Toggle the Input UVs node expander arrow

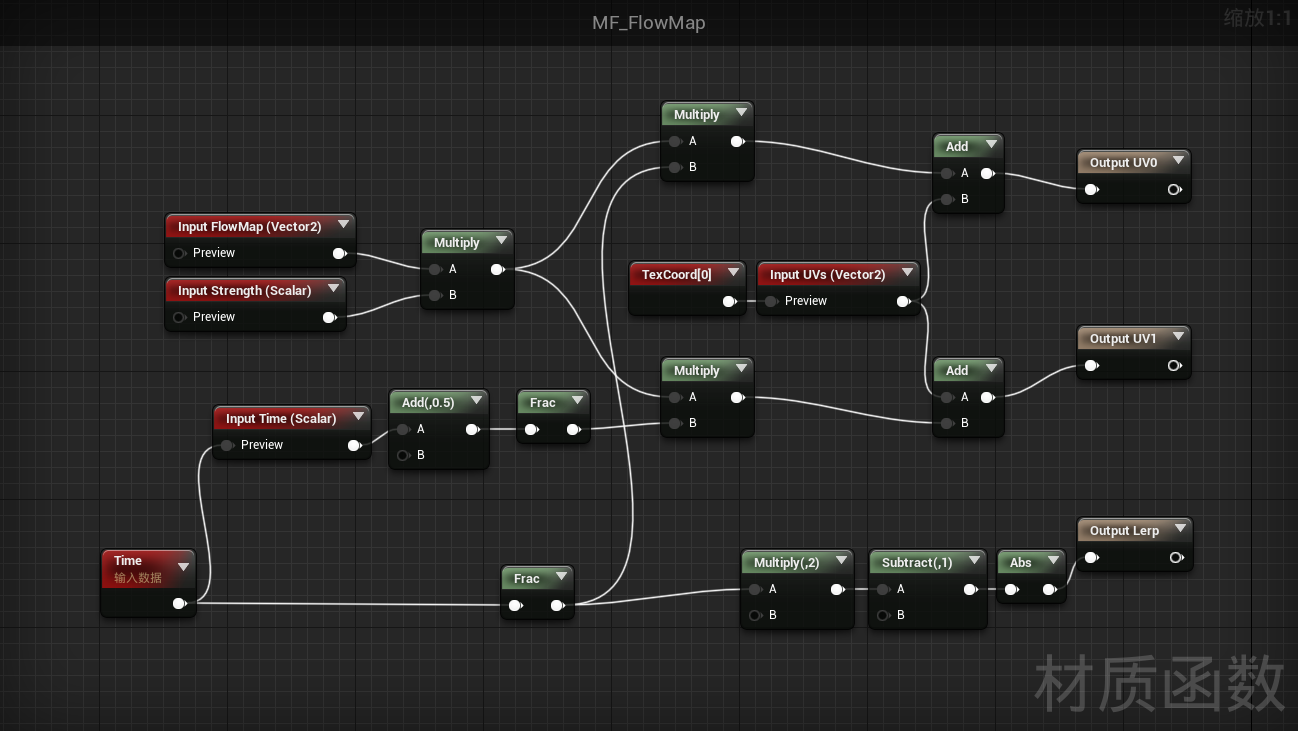tap(907, 272)
